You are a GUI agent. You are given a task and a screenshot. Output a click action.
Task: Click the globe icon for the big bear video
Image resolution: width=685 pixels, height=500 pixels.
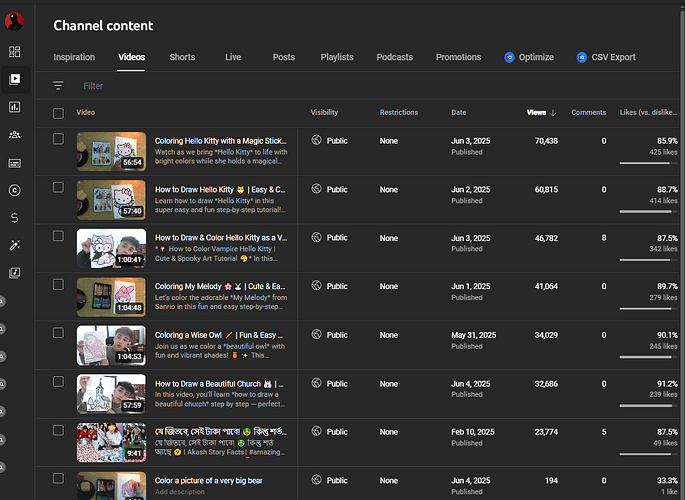pos(317,480)
